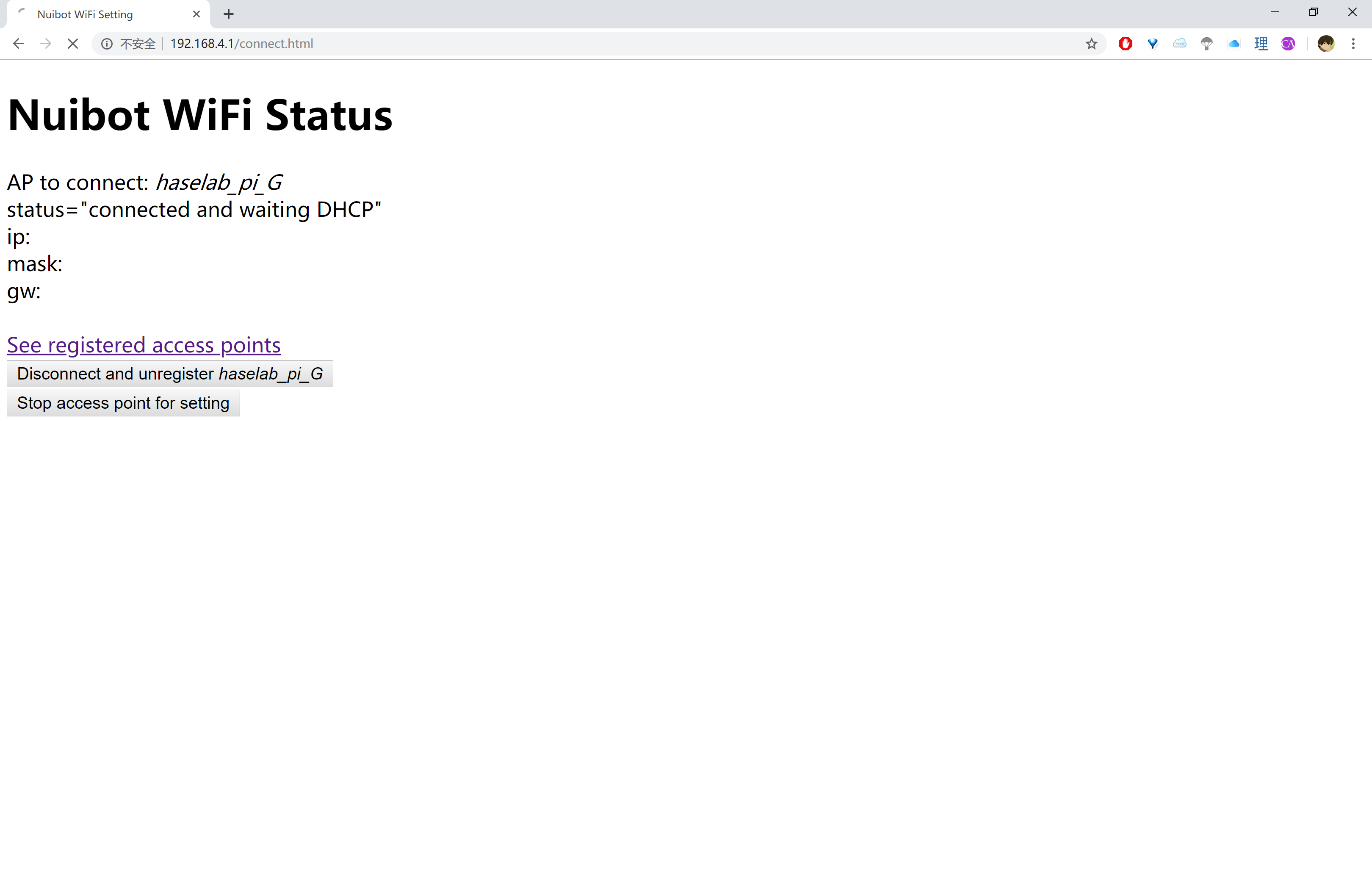Click the AdBlock red hand extension icon

1125,44
